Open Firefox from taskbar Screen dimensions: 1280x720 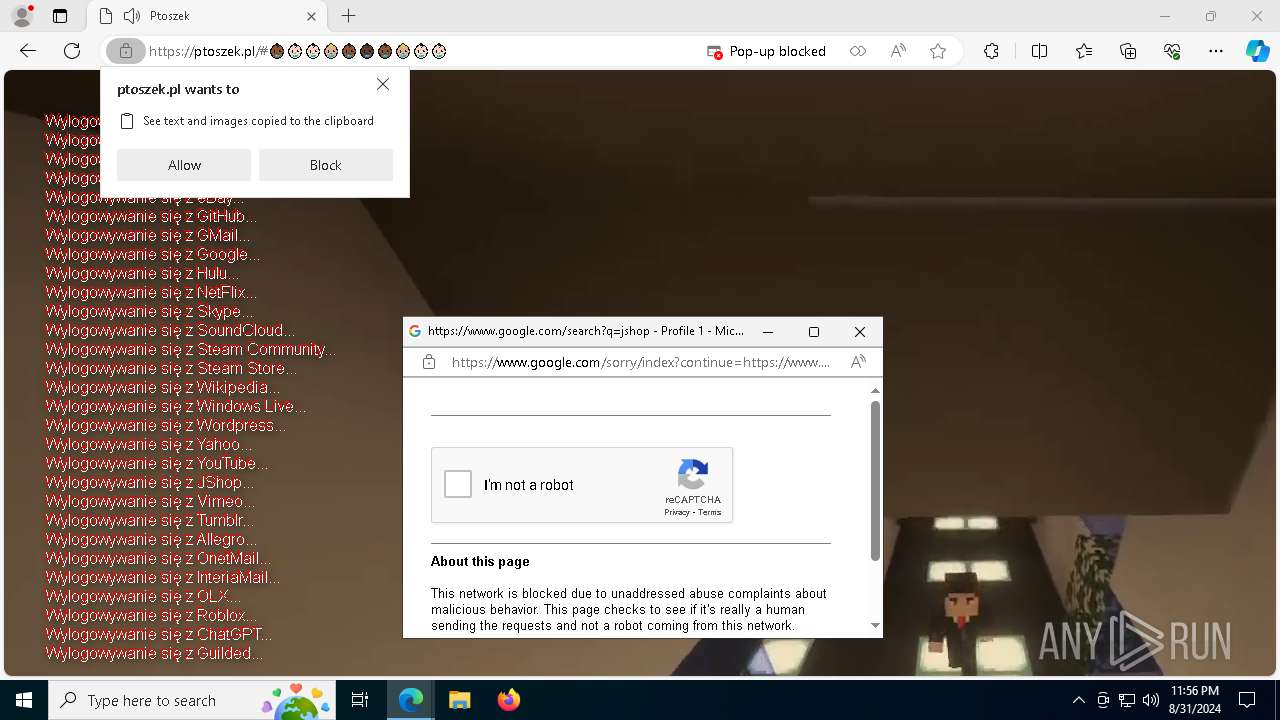(x=508, y=700)
